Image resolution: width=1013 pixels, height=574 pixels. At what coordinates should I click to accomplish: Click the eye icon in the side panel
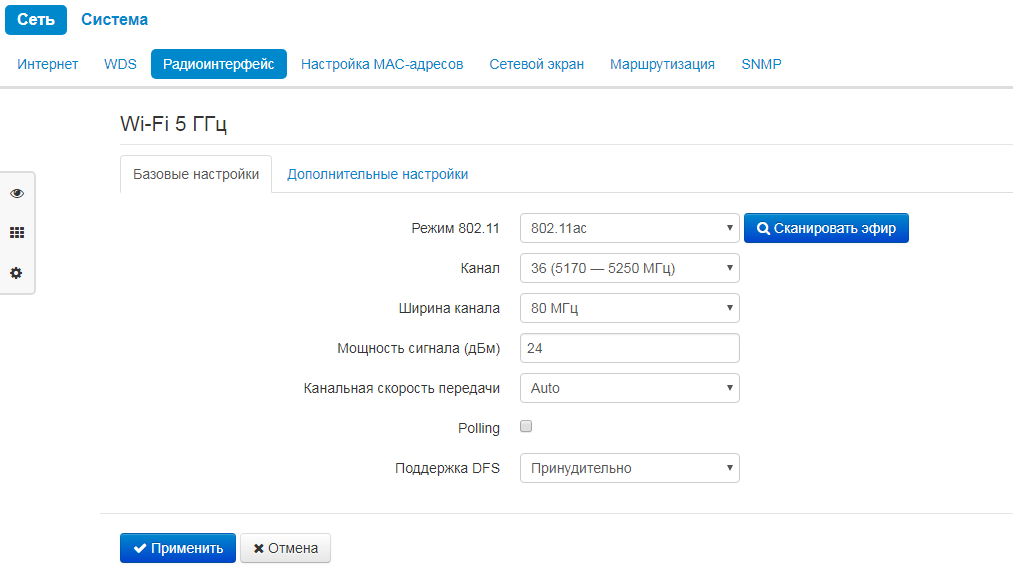17,193
